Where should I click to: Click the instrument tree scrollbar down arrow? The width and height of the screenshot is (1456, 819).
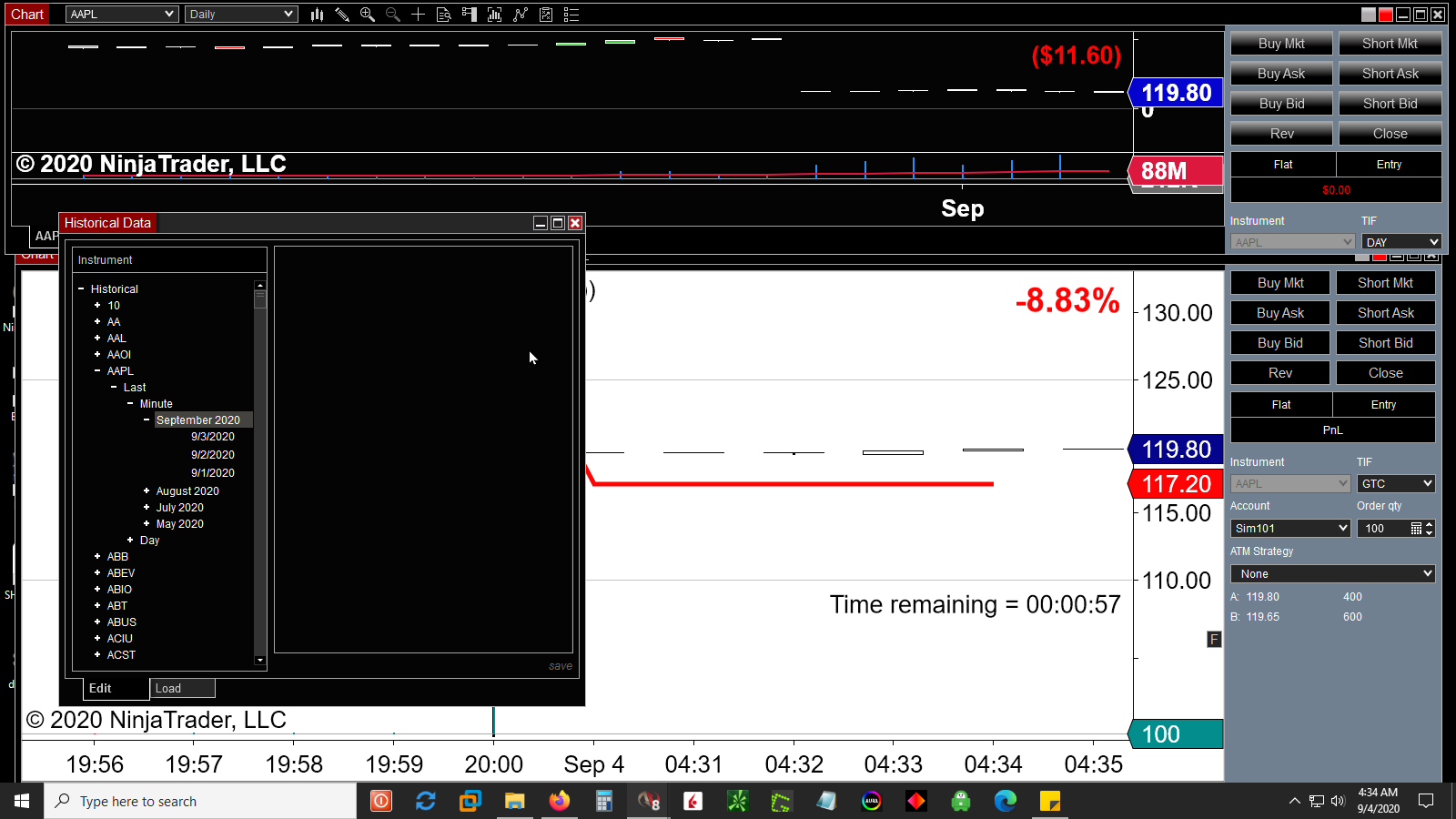pos(260,661)
